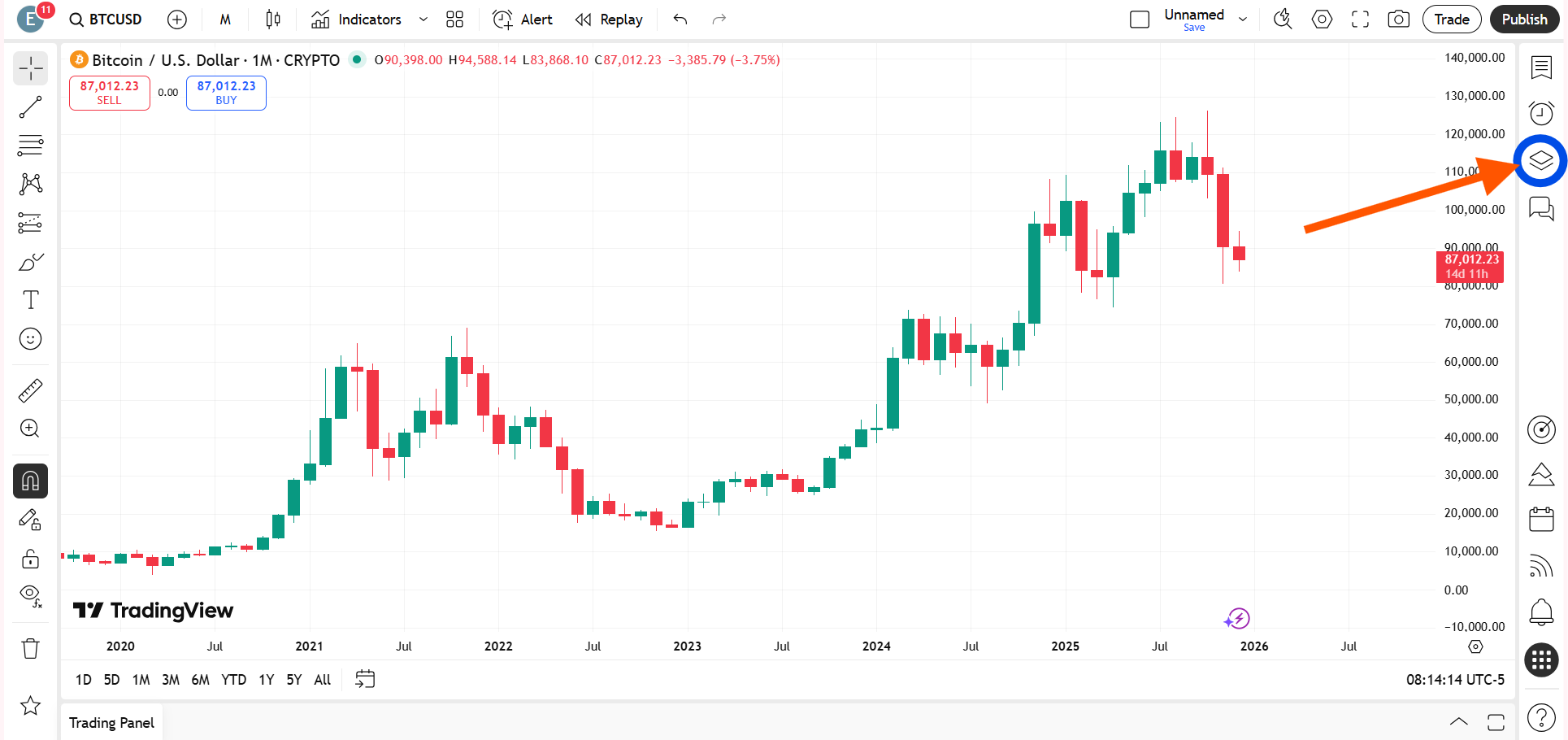Remove drawings using the trash icon
Viewport: 1568px width, 740px height.
click(x=30, y=648)
